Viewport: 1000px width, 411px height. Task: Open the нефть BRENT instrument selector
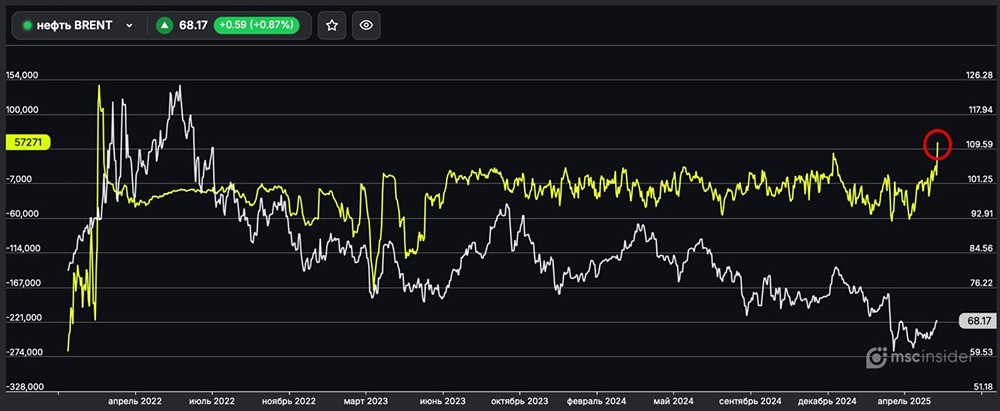coord(77,26)
